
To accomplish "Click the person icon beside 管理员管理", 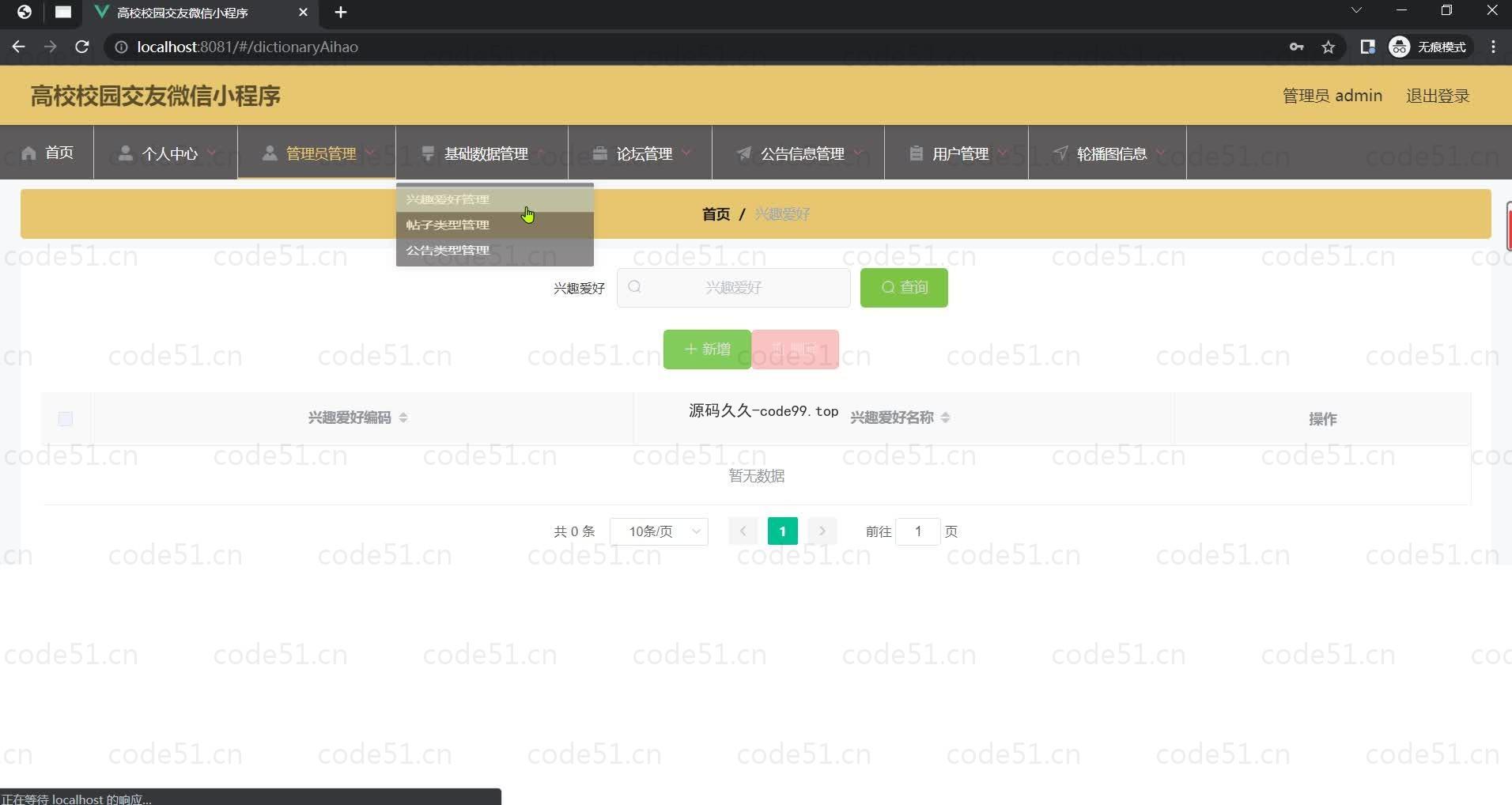I will [x=270, y=153].
